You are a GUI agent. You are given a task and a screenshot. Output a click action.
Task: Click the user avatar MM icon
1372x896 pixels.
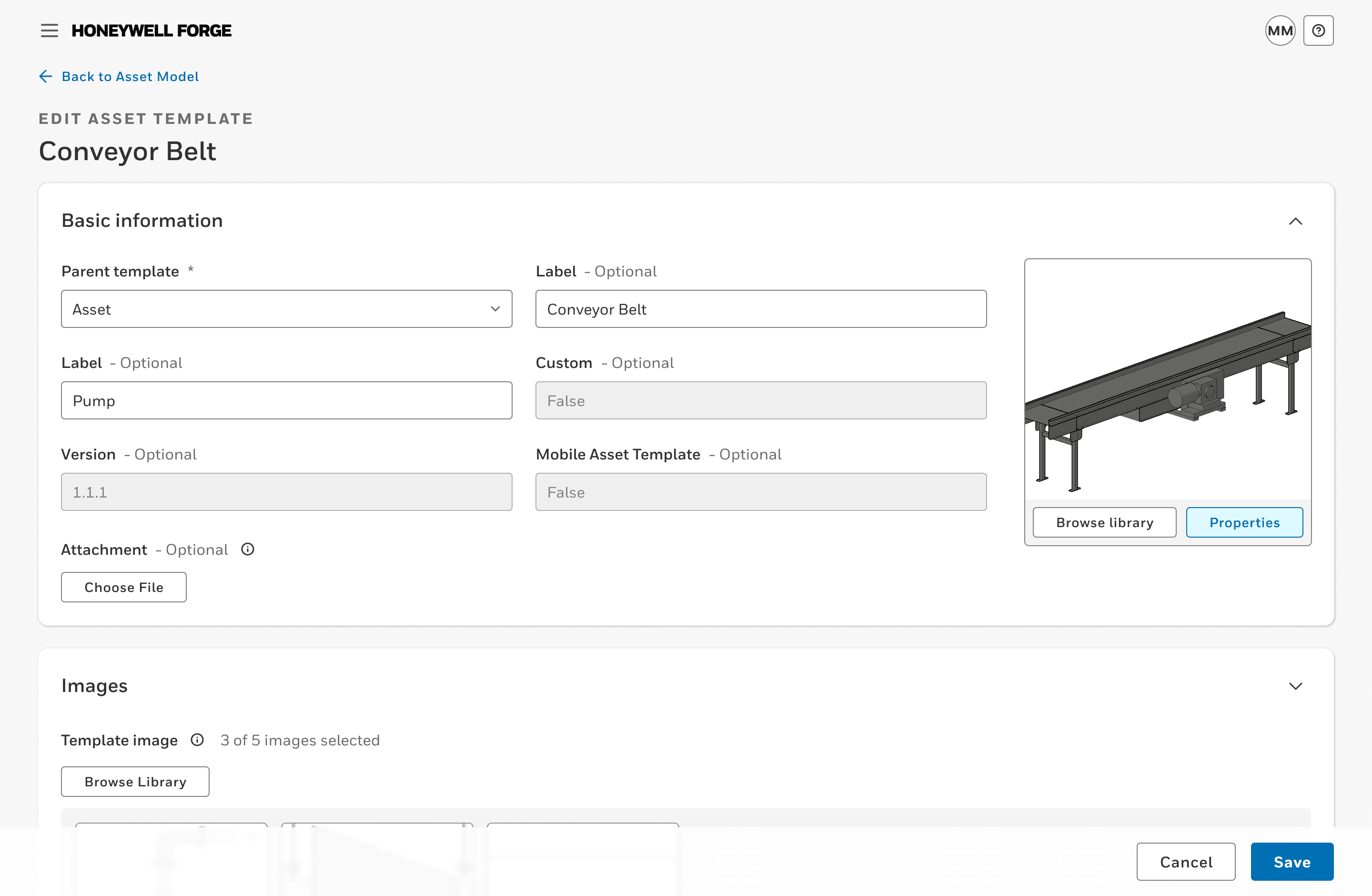tap(1280, 30)
